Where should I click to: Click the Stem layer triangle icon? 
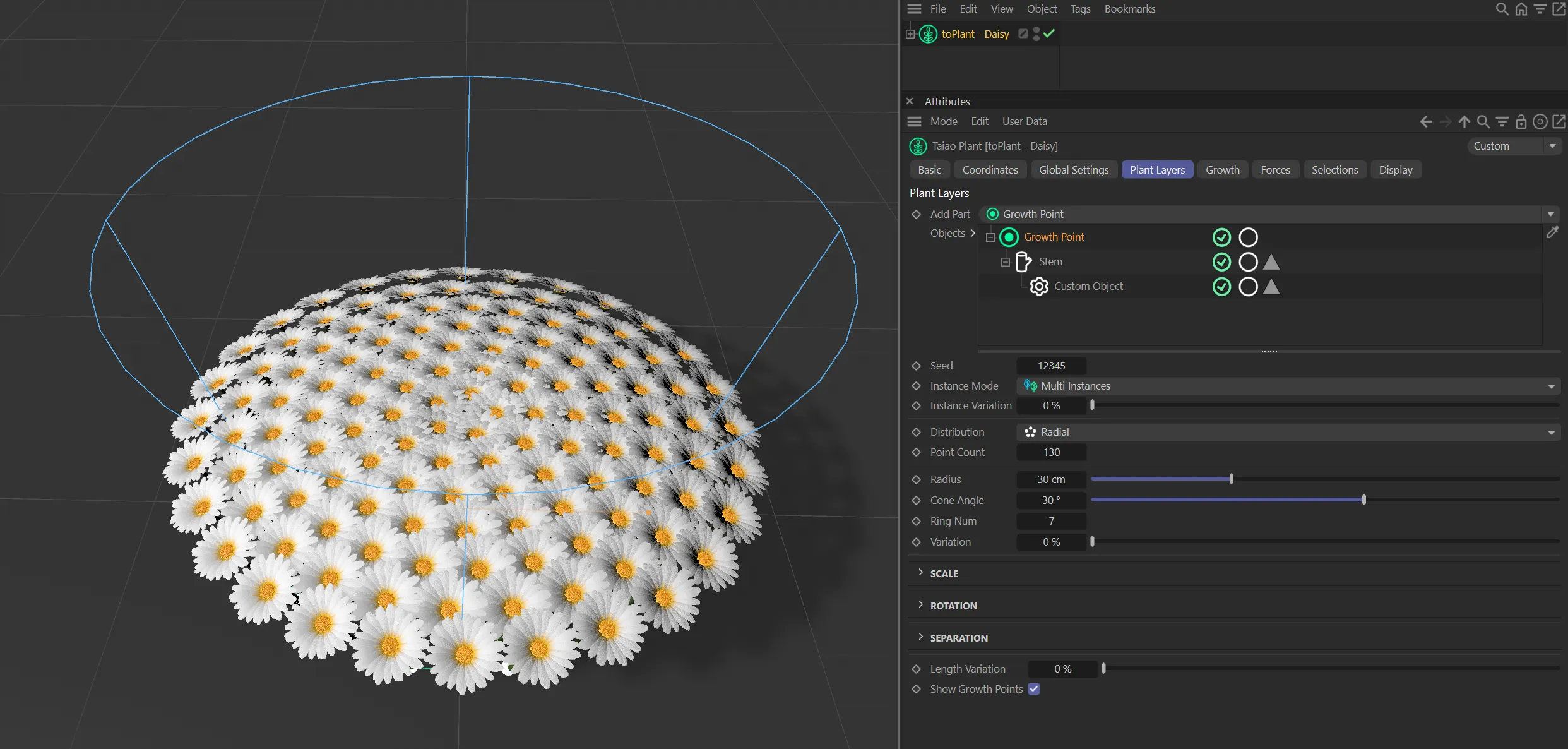click(x=1271, y=261)
